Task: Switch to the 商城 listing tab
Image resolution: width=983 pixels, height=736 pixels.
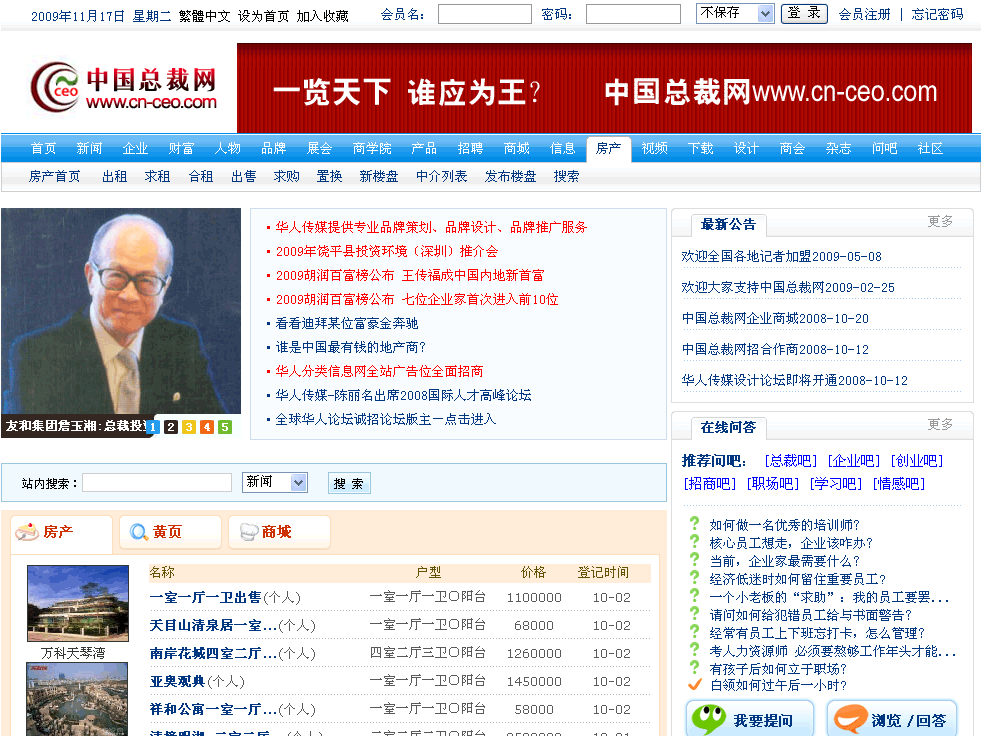Action: coord(279,532)
